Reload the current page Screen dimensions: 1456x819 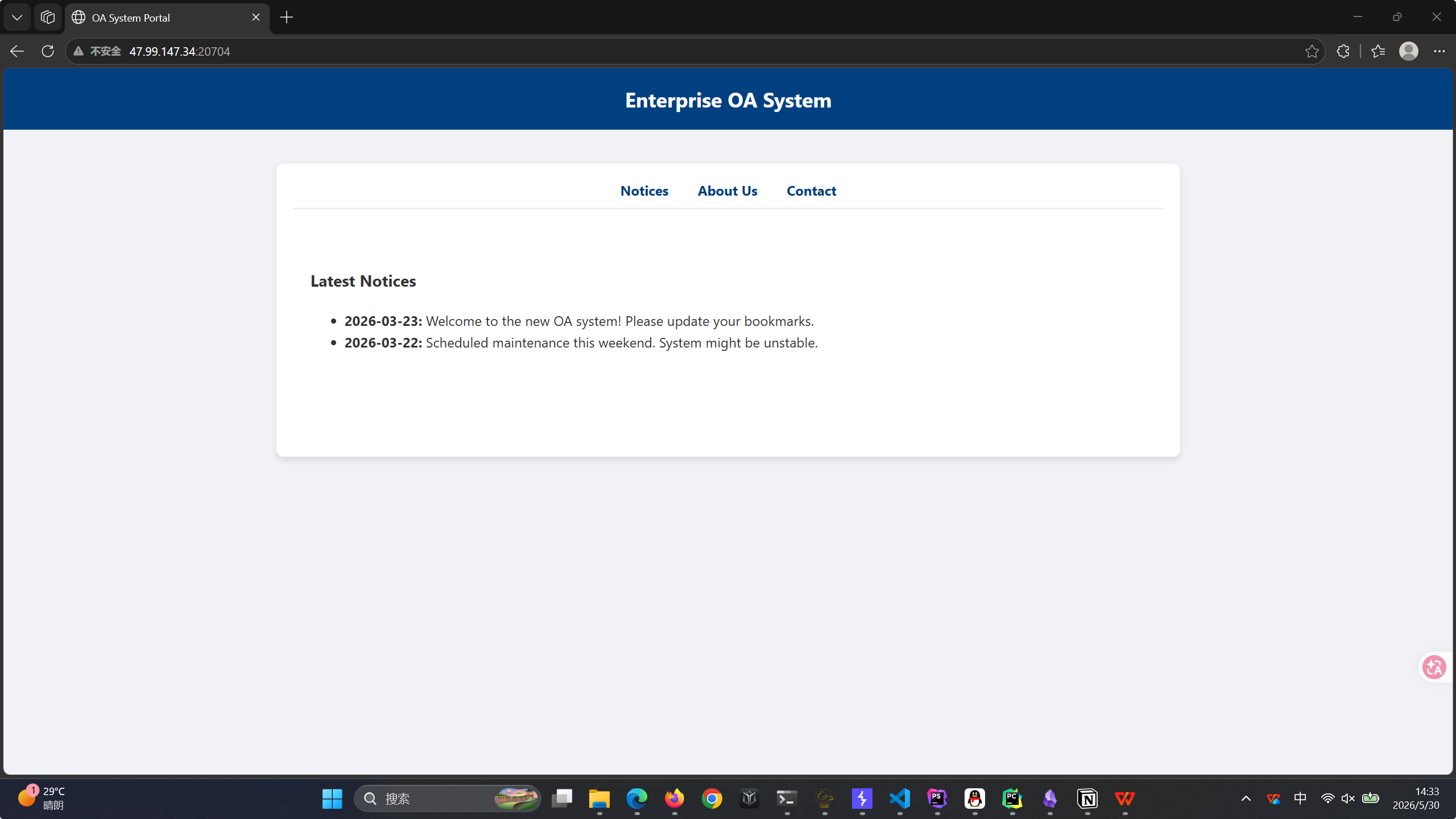[x=48, y=51]
